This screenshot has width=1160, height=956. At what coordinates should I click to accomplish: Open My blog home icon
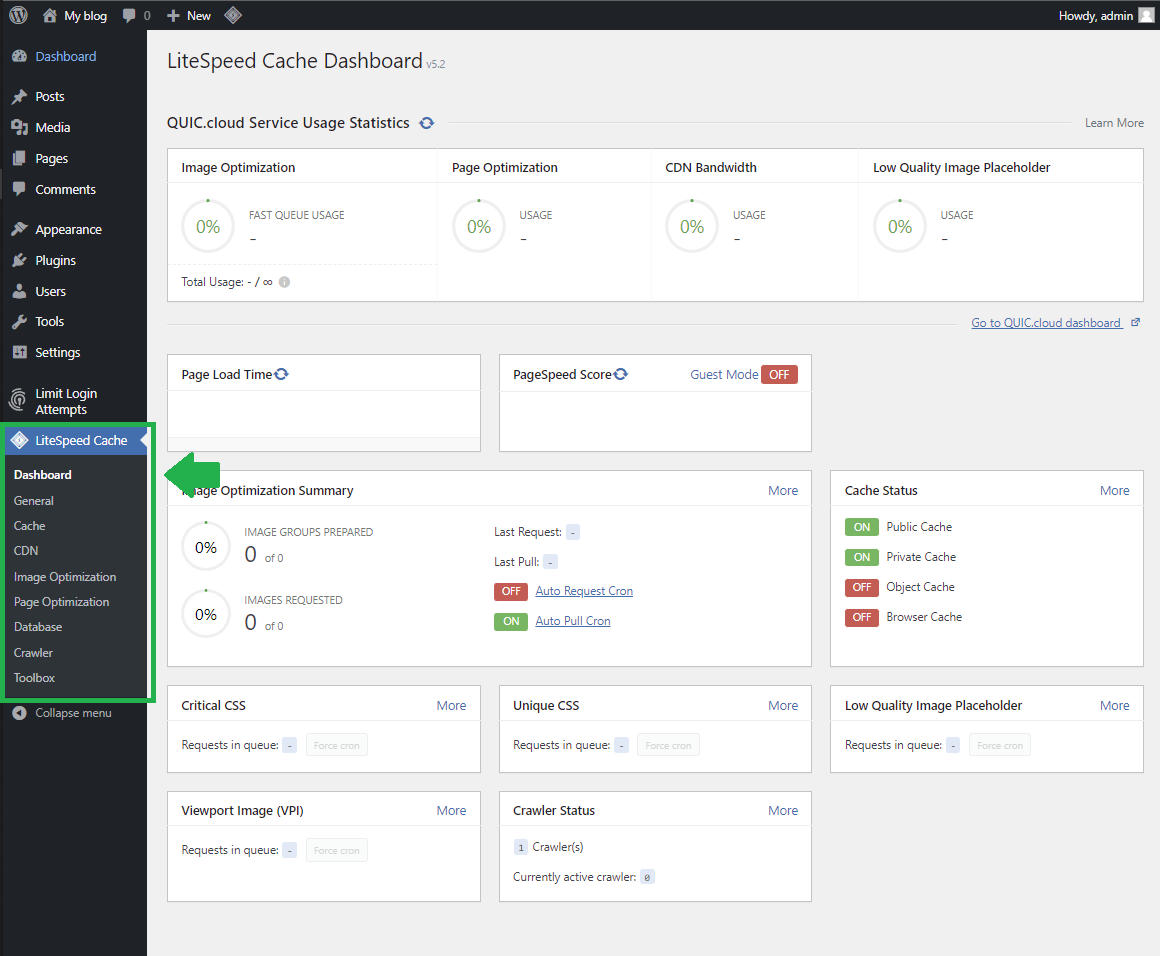click(50, 15)
